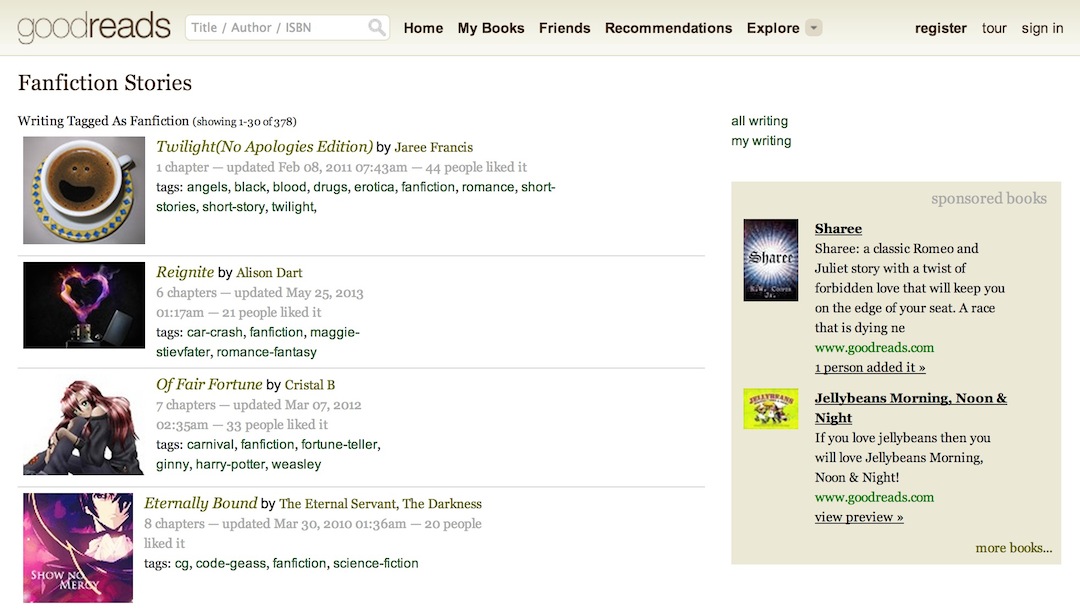Select the black tag
Screen dimensions: 1080x614
[x=250, y=187]
